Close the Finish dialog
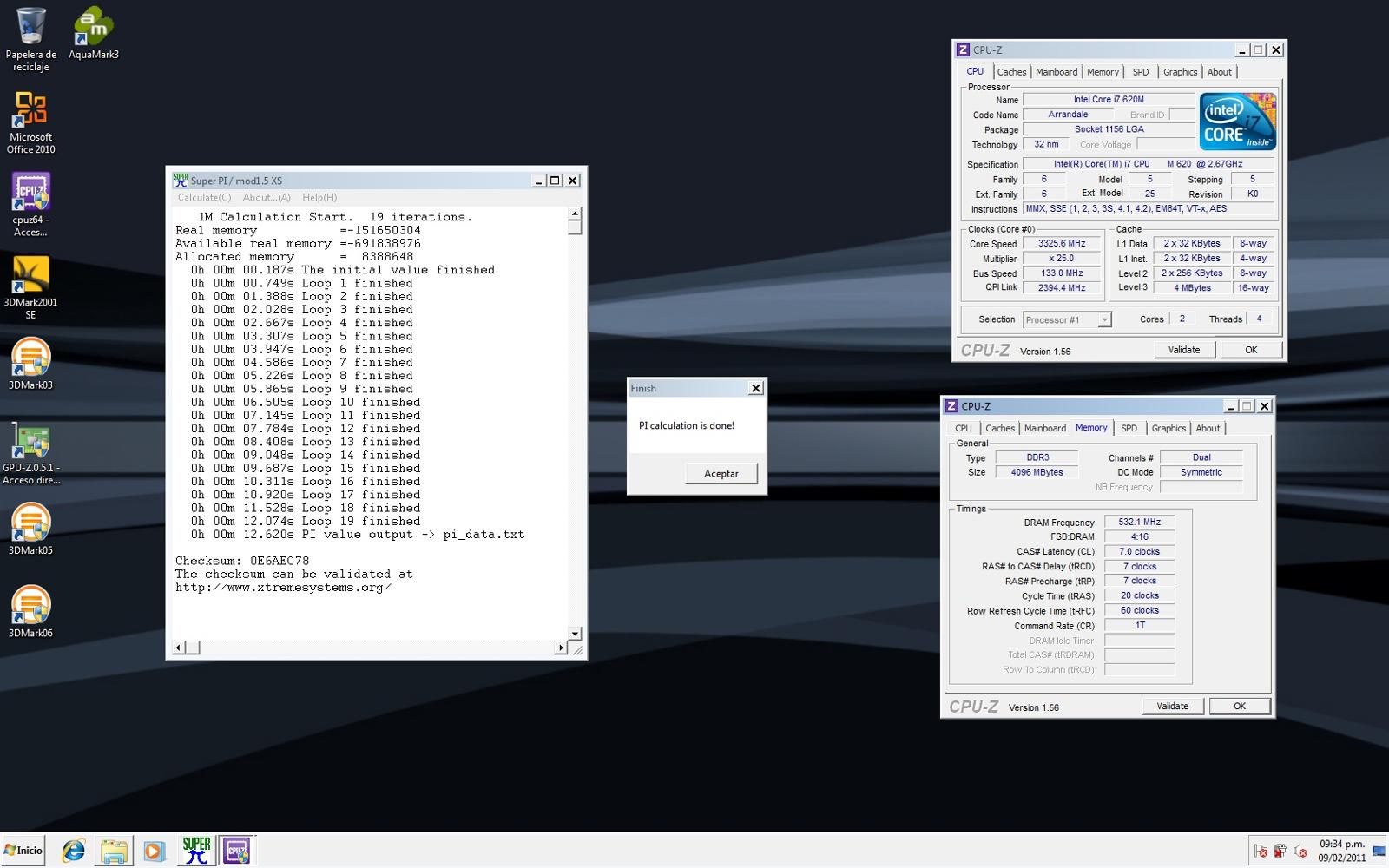The width and height of the screenshot is (1389, 868). click(756, 388)
